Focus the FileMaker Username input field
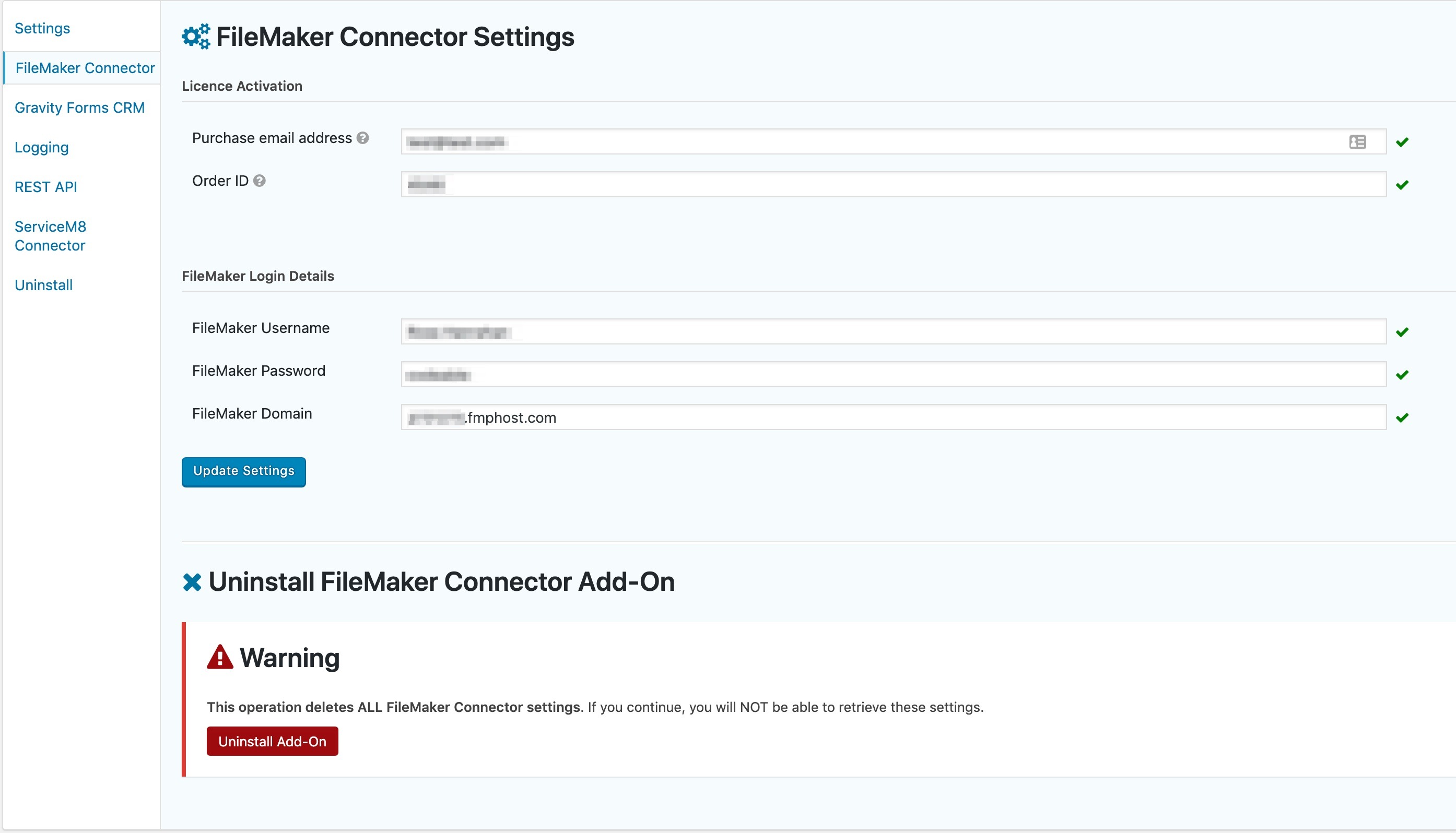Screen dimensions: 1456x833 pyautogui.click(x=894, y=331)
